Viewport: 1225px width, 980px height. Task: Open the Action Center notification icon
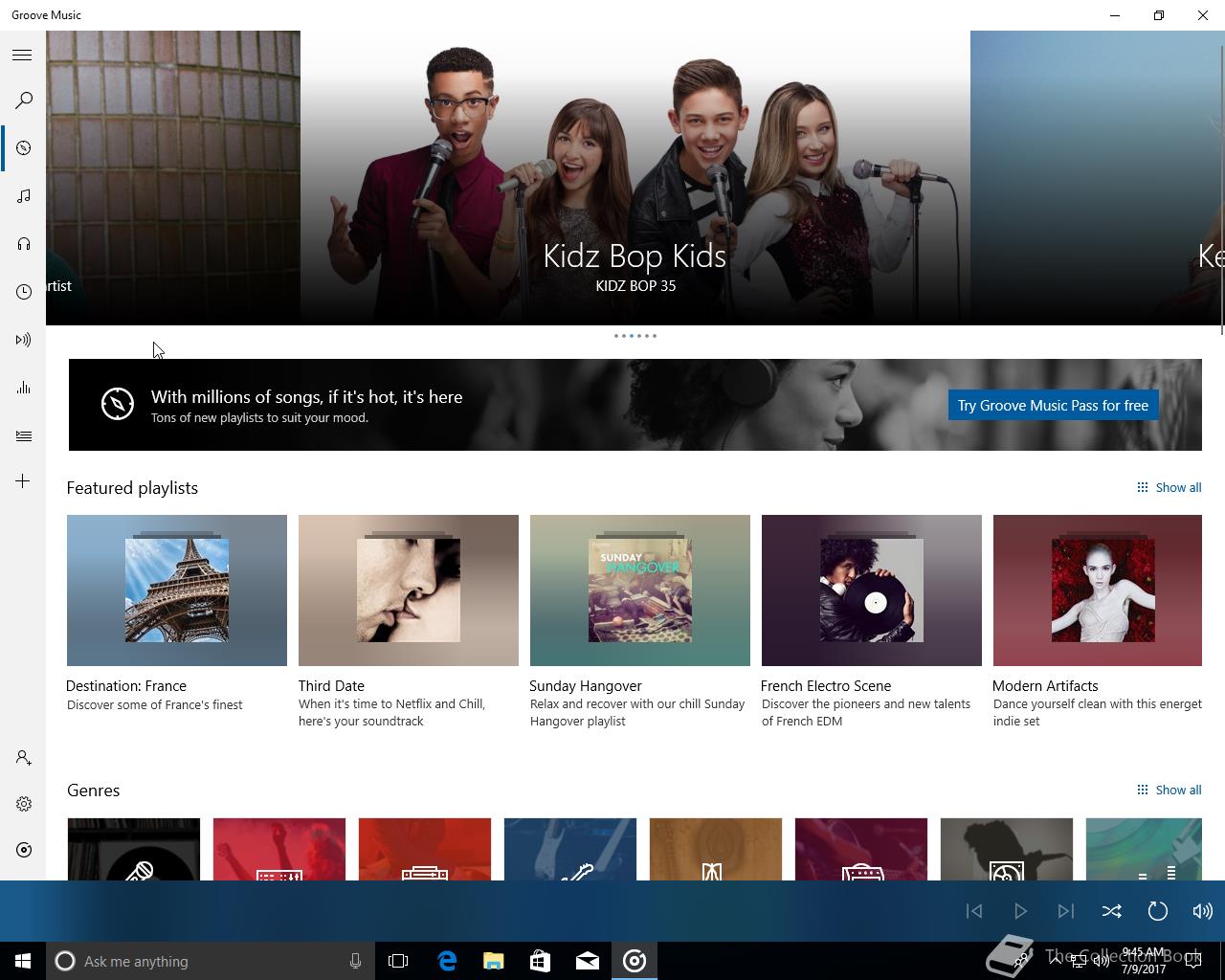(x=1195, y=961)
